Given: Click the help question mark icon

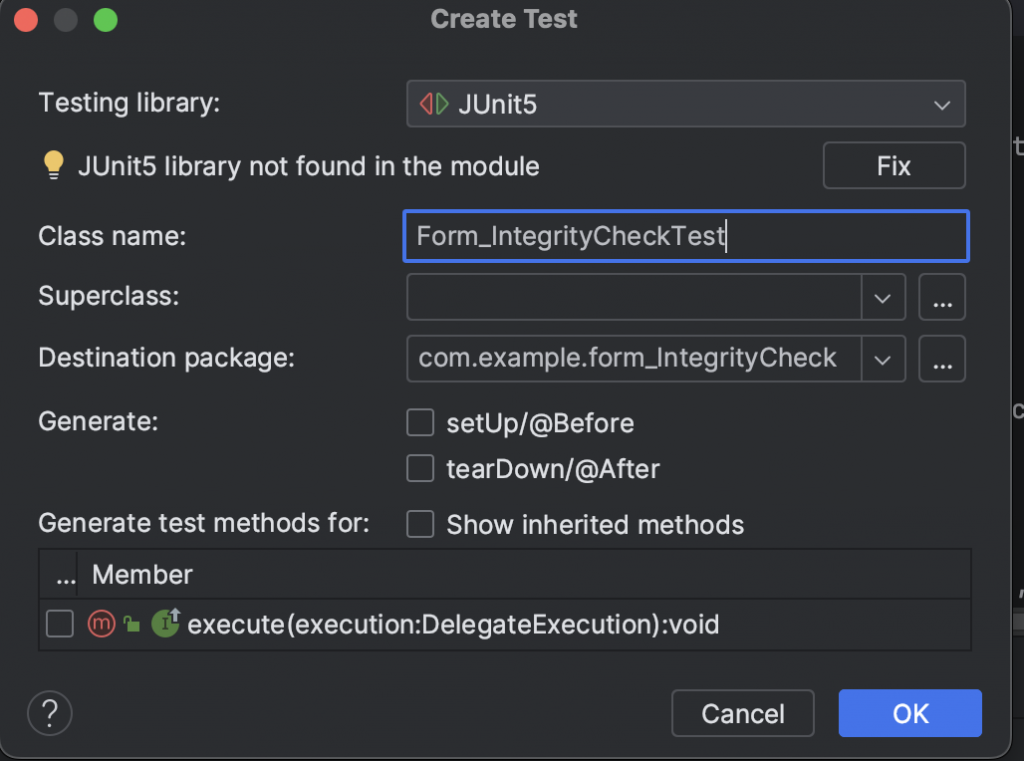Looking at the screenshot, I should pos(50,713).
